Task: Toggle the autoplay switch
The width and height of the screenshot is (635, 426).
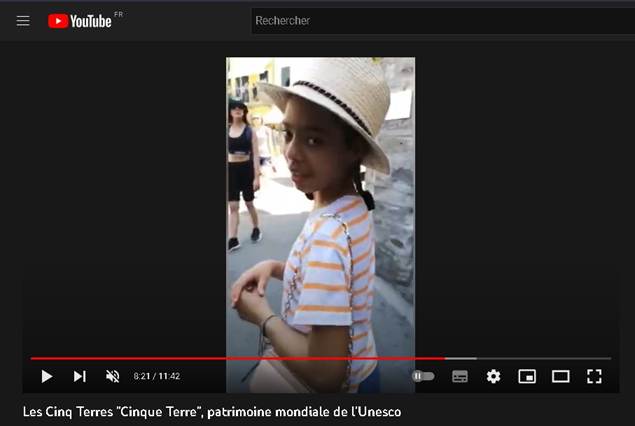Action: [423, 376]
